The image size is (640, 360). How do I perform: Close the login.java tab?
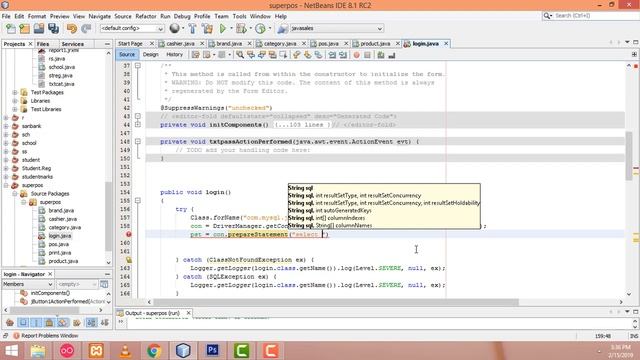coord(446,44)
